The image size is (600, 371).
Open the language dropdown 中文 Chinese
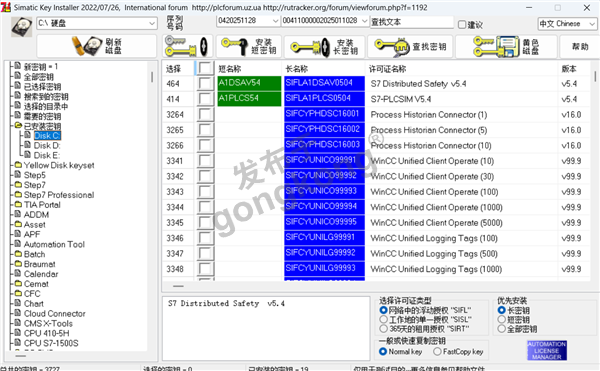(x=567, y=24)
